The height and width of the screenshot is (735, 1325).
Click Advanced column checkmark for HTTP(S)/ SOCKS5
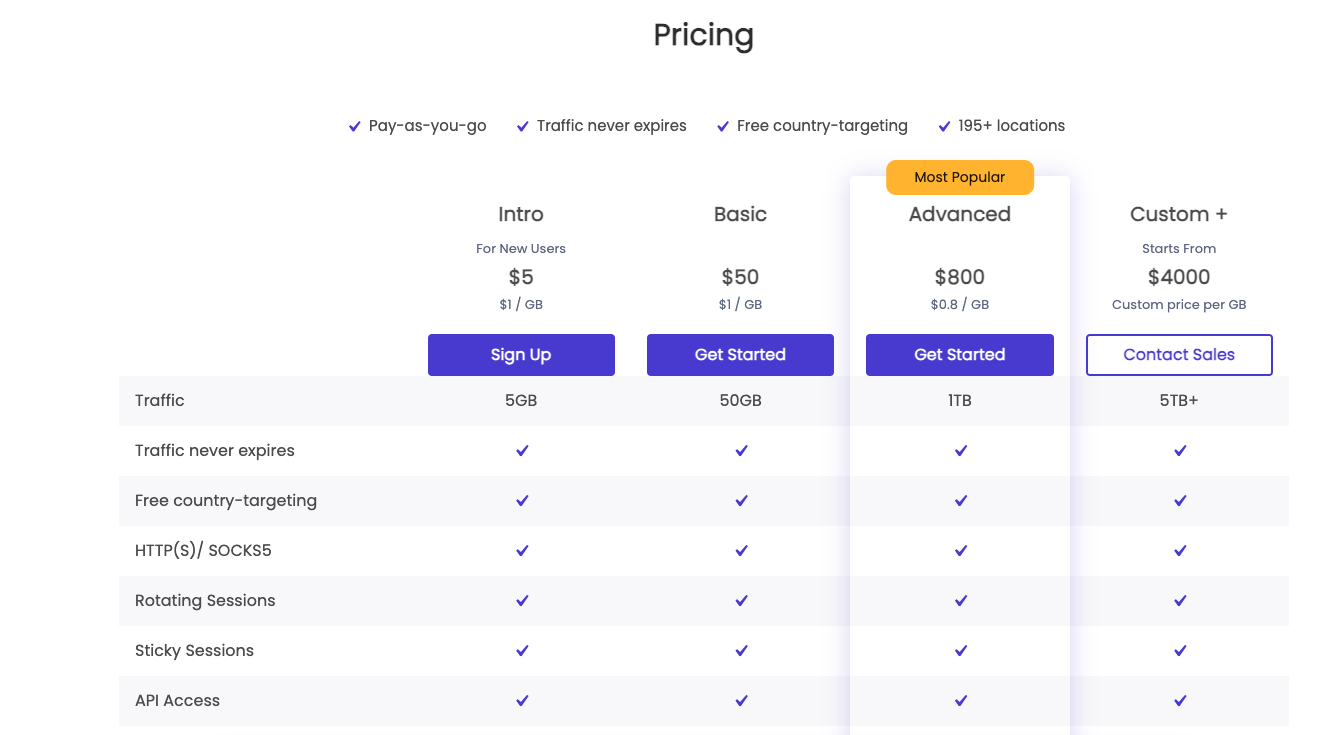point(960,551)
